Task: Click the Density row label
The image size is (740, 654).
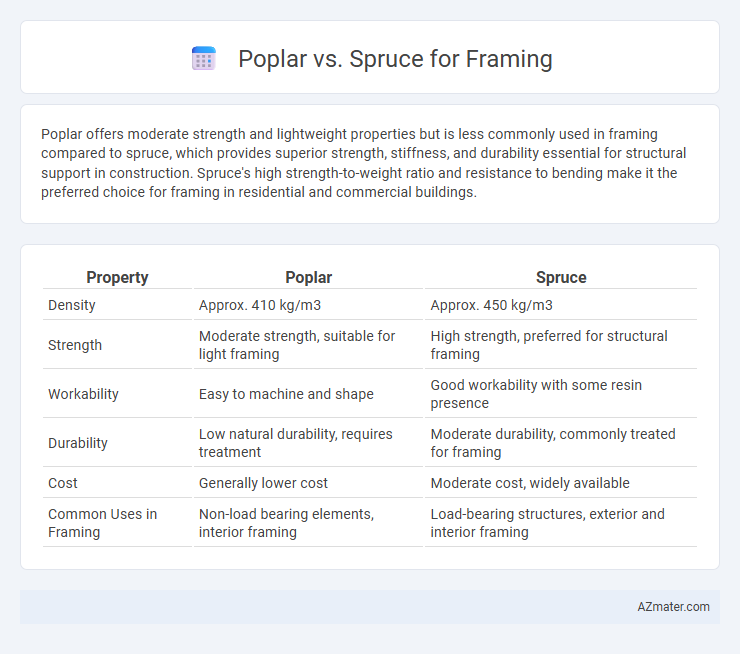Action: pos(72,305)
